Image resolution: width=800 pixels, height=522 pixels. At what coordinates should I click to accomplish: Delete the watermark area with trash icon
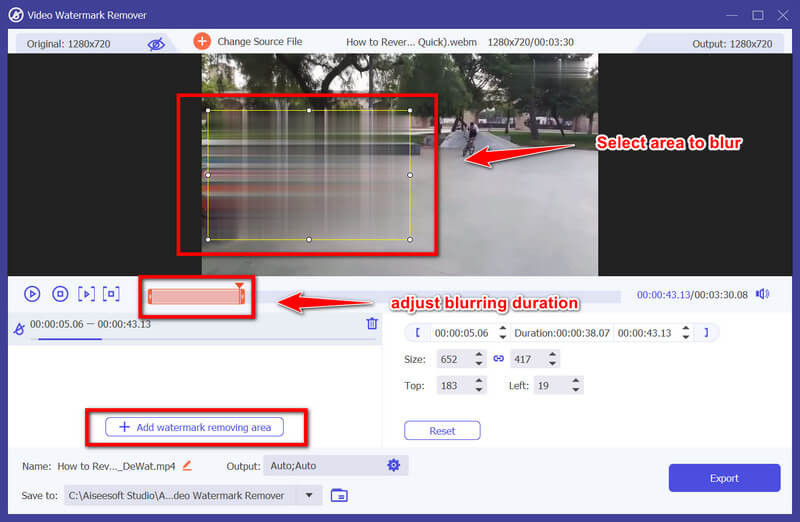pos(372,323)
